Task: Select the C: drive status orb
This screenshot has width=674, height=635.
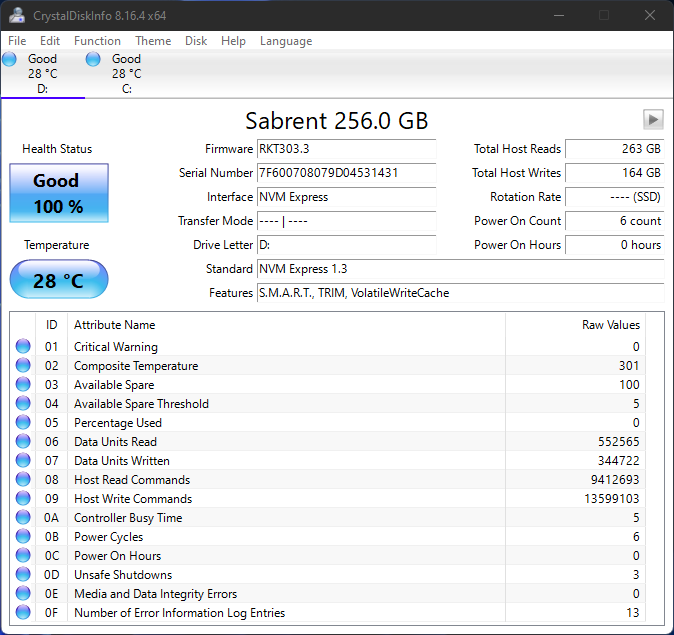Action: [x=94, y=60]
